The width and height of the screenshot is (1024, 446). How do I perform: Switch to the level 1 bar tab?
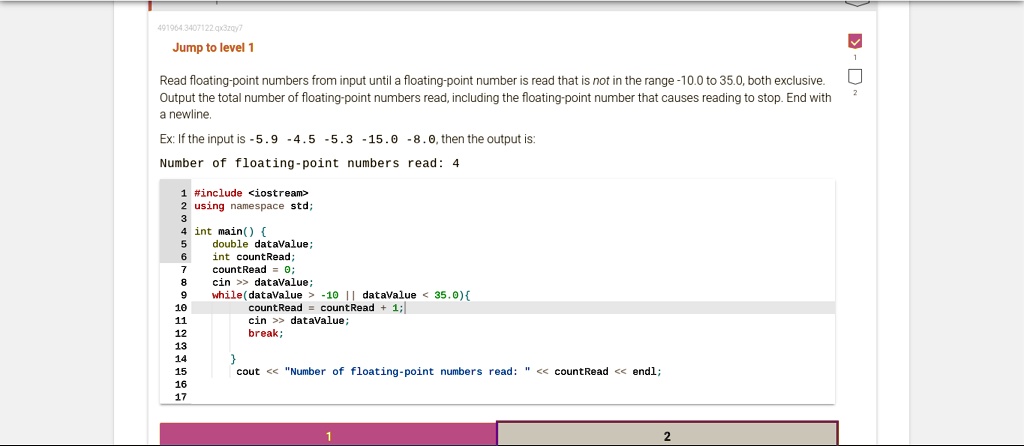(x=328, y=435)
